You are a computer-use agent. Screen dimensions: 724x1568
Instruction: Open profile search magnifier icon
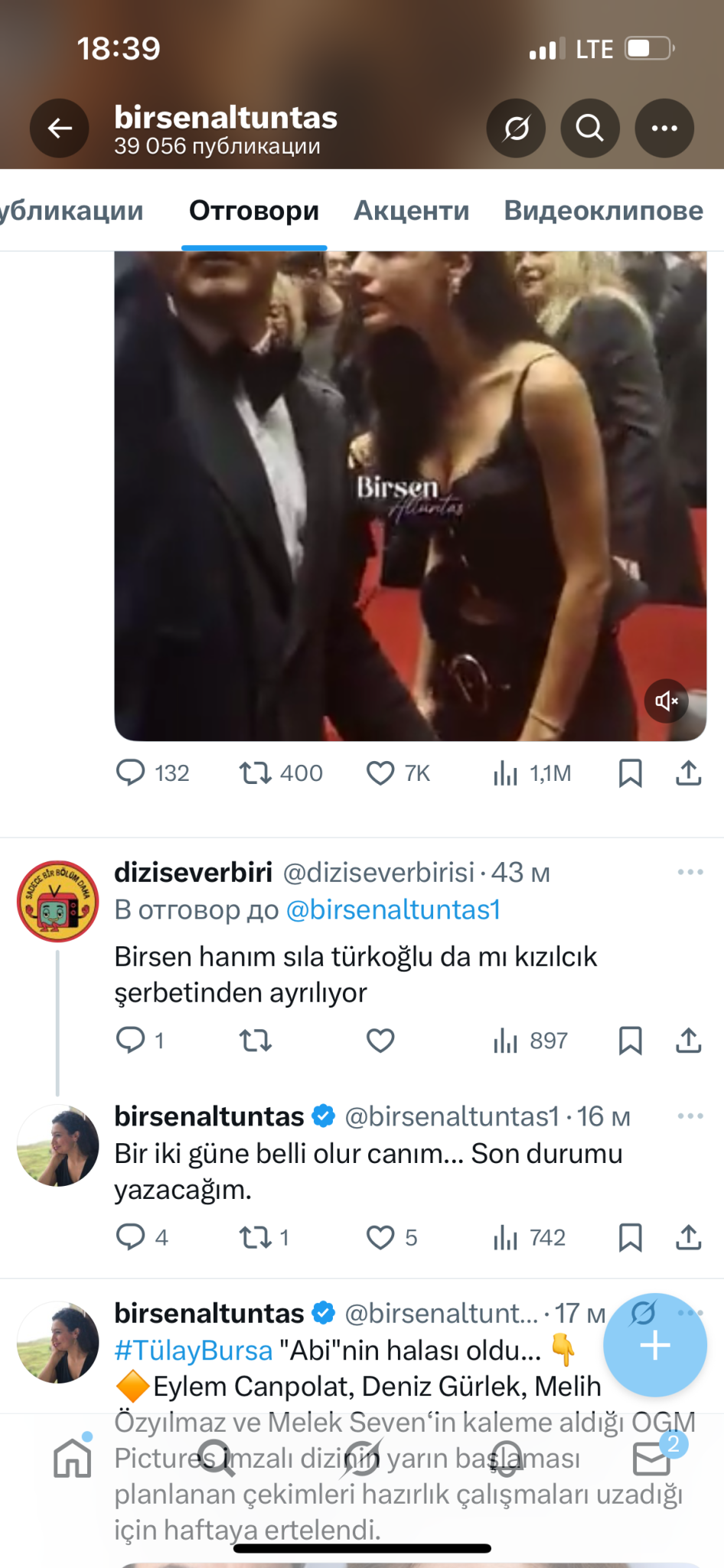tap(589, 128)
